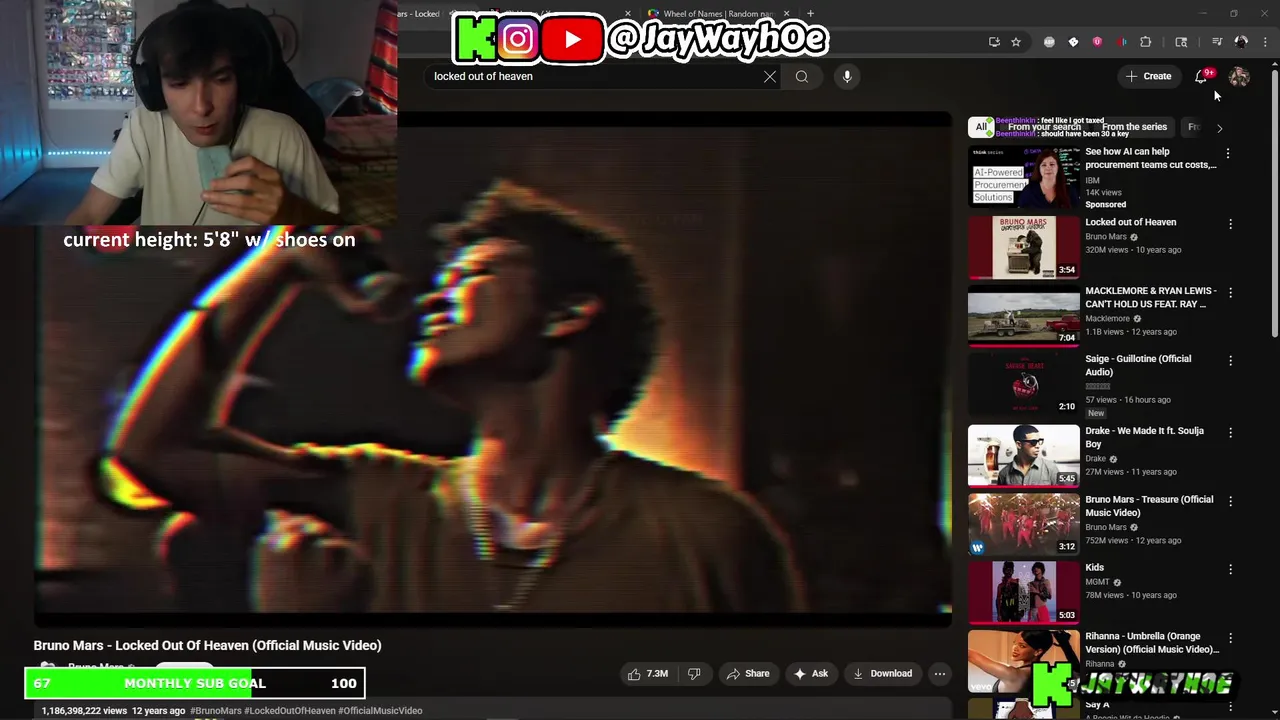1280x720 pixels.
Task: Open the #OfficialMusicVideo hashtag link
Action: 380,711
